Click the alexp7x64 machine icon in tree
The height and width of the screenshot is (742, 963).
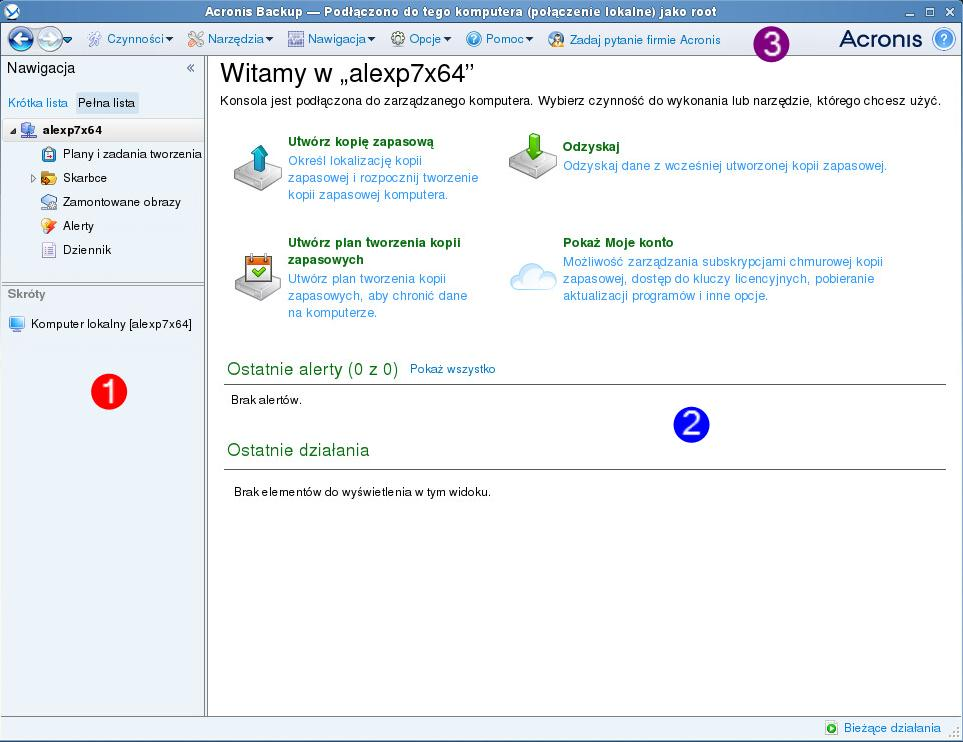(x=28, y=130)
